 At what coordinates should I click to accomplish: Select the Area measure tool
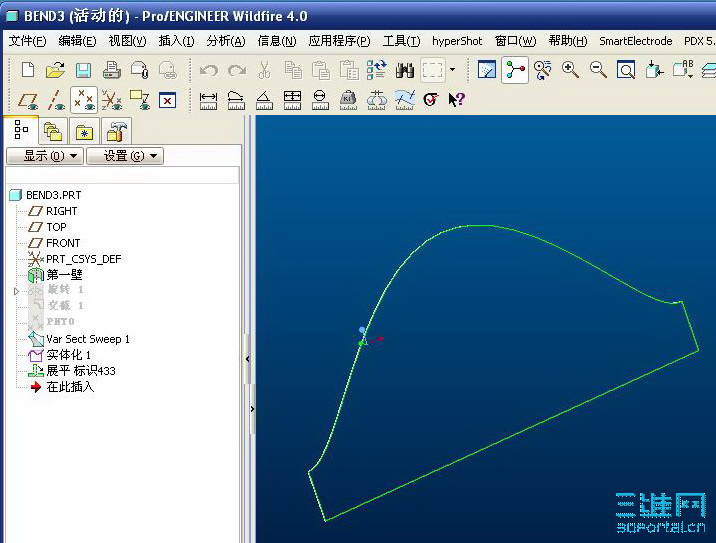pyautogui.click(x=292, y=100)
